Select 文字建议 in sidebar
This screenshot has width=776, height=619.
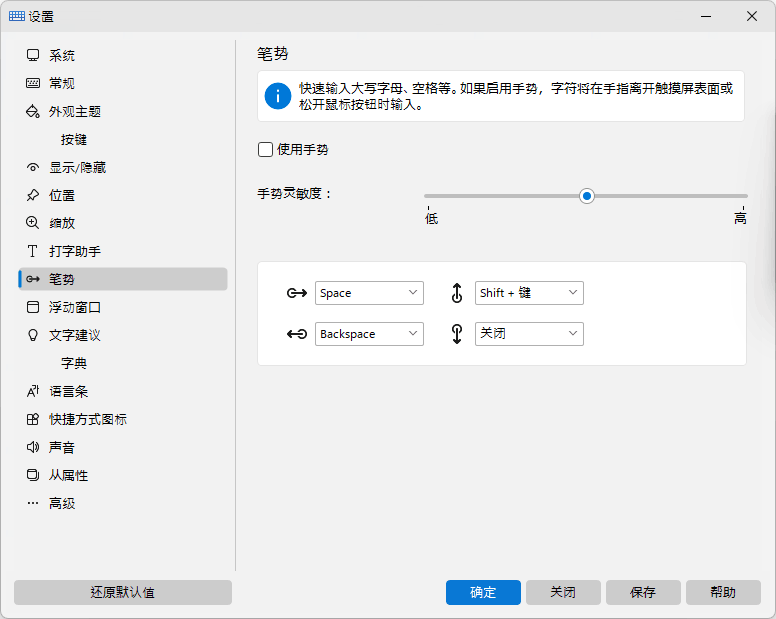point(123,335)
